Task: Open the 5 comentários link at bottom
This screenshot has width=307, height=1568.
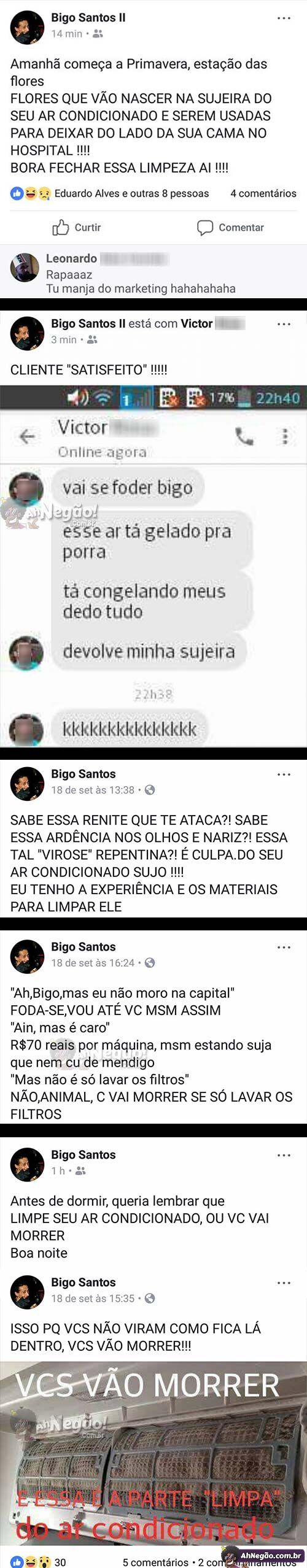Action: [155, 1562]
